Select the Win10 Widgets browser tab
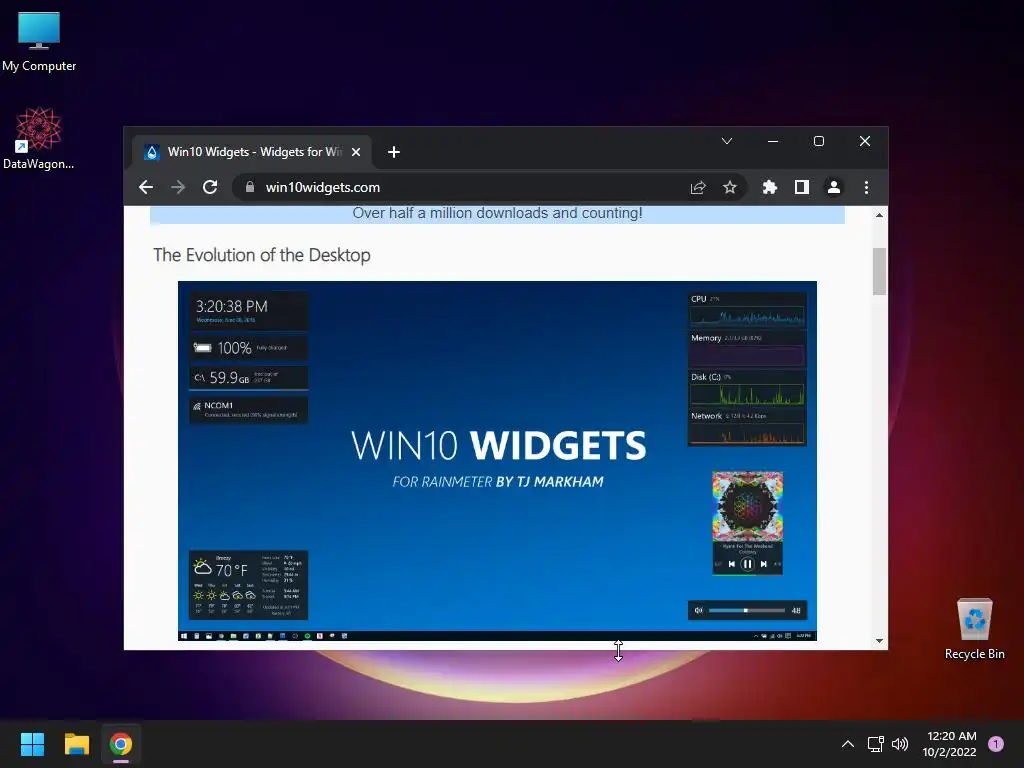This screenshot has width=1024, height=768. [x=251, y=152]
